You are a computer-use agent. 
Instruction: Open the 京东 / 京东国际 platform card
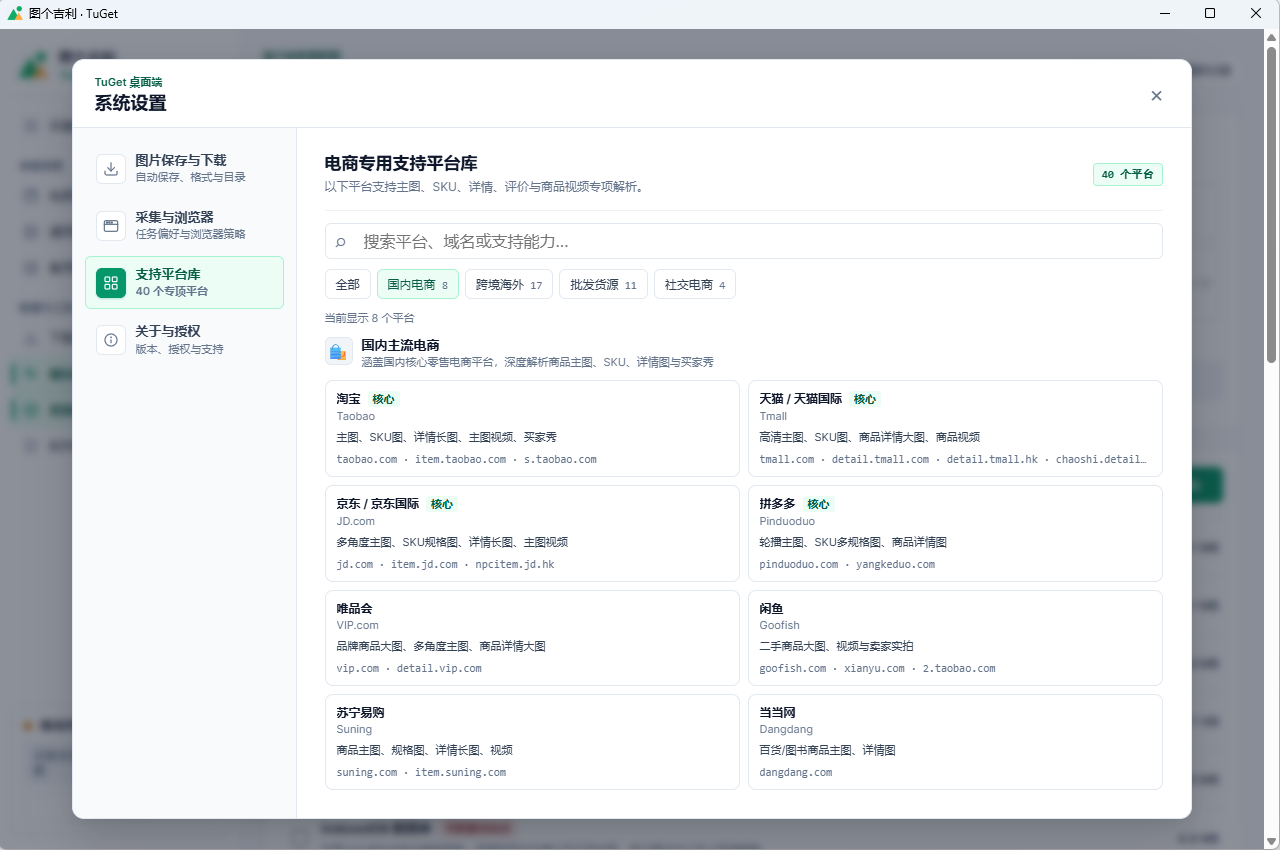(532, 533)
